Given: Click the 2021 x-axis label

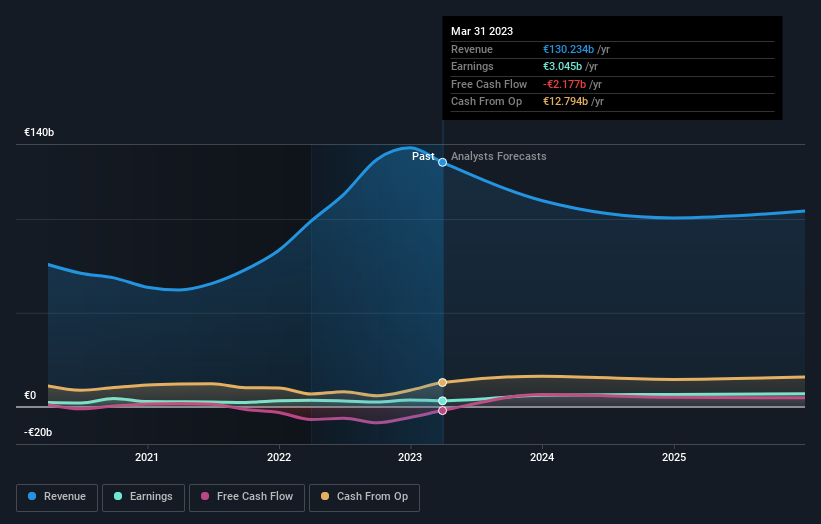Looking at the screenshot, I should (x=147, y=457).
